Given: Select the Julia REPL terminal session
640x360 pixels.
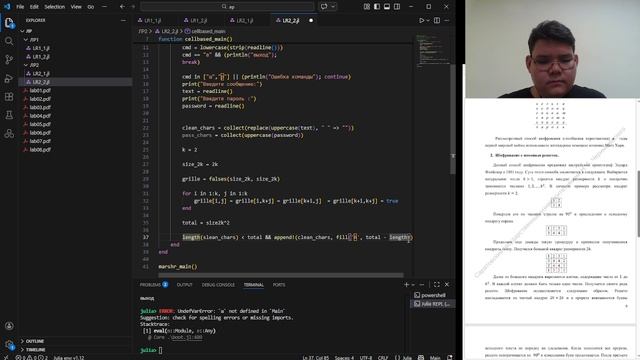Looking at the screenshot, I should (x=433, y=304).
